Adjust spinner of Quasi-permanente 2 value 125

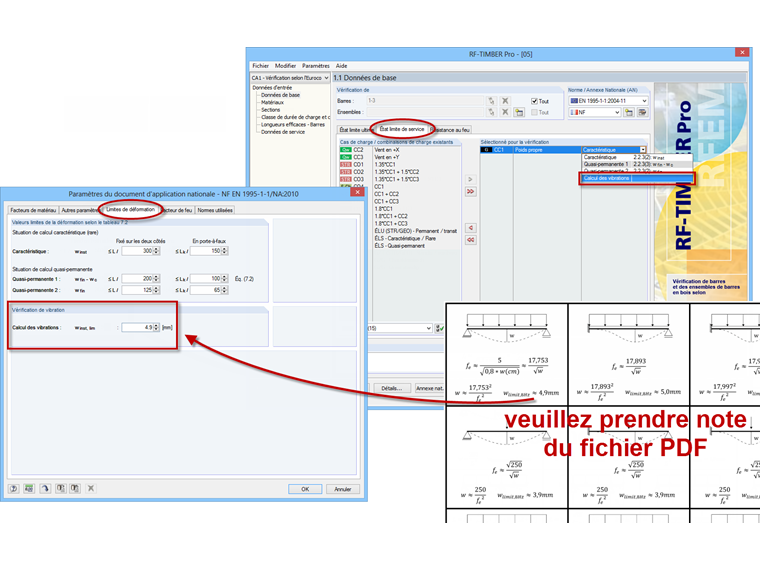pyautogui.click(x=156, y=290)
